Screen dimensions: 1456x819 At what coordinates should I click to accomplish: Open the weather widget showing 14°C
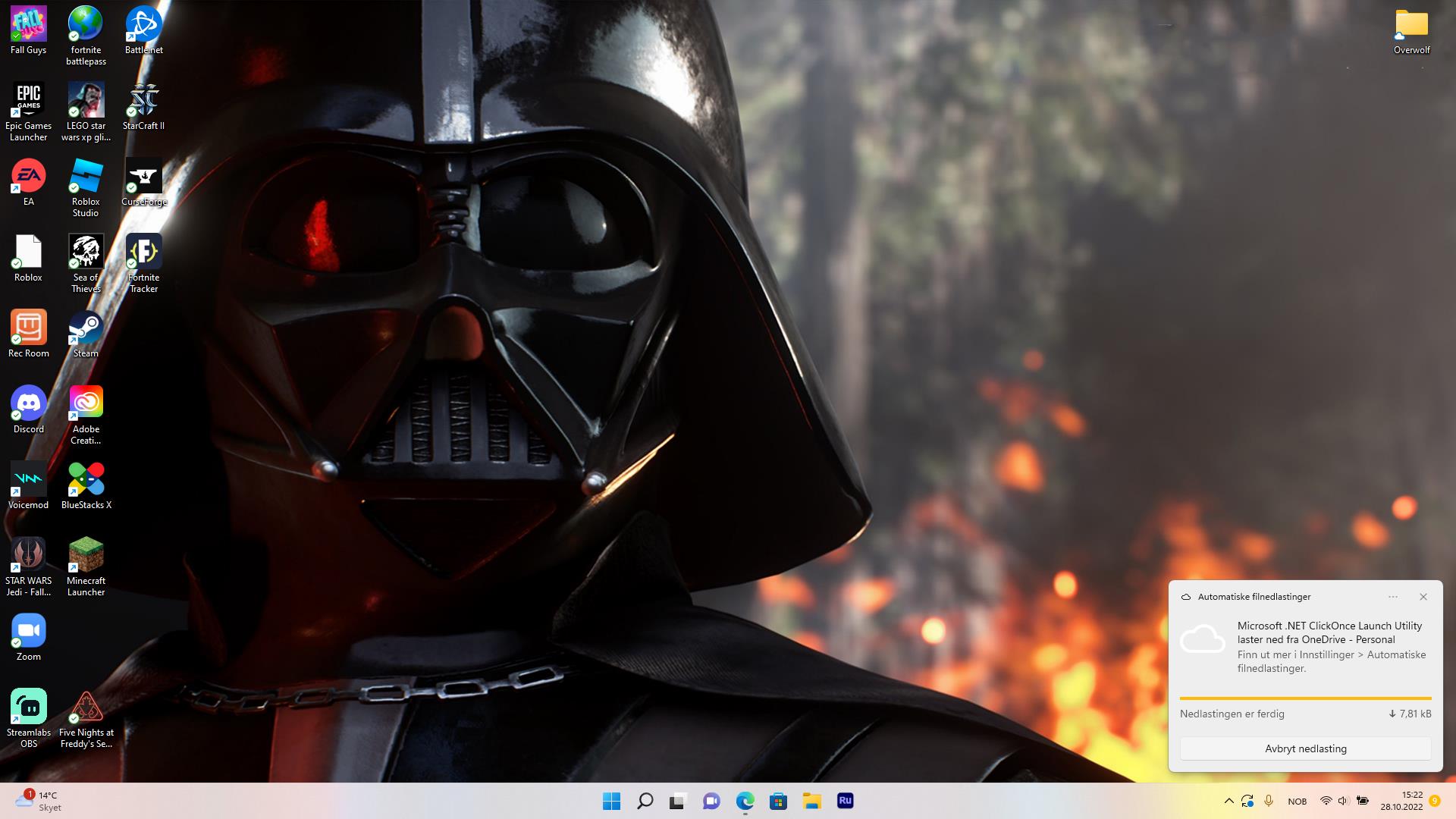38,801
